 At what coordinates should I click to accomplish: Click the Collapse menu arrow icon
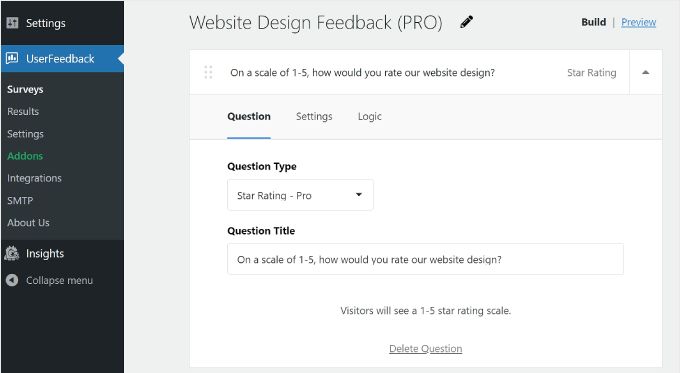click(x=12, y=280)
